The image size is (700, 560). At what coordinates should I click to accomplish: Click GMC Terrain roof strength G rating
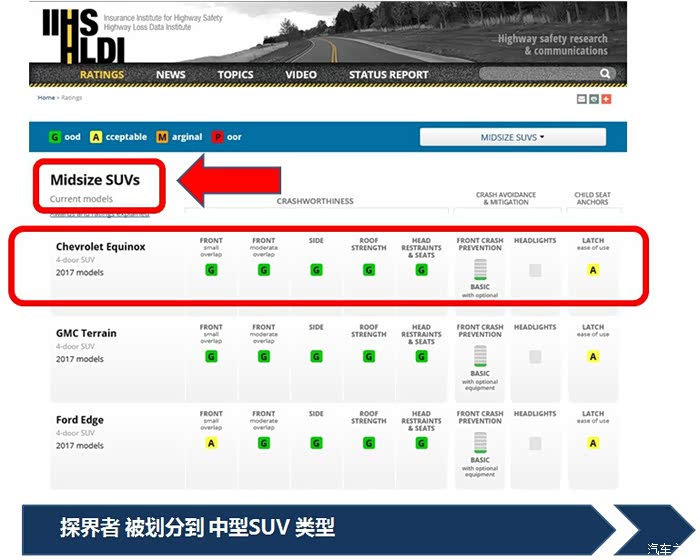tap(369, 356)
